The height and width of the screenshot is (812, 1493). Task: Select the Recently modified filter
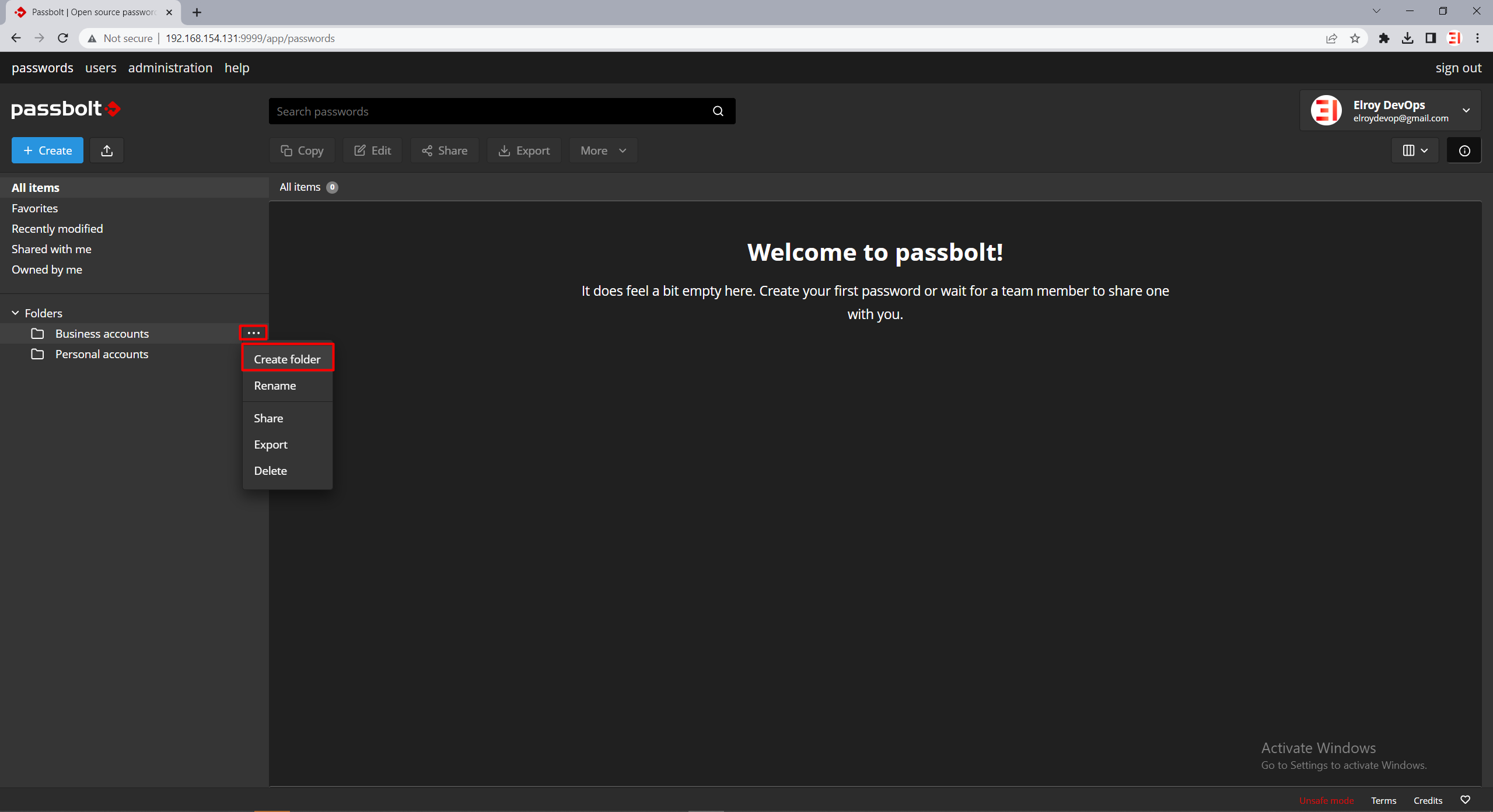point(134,229)
